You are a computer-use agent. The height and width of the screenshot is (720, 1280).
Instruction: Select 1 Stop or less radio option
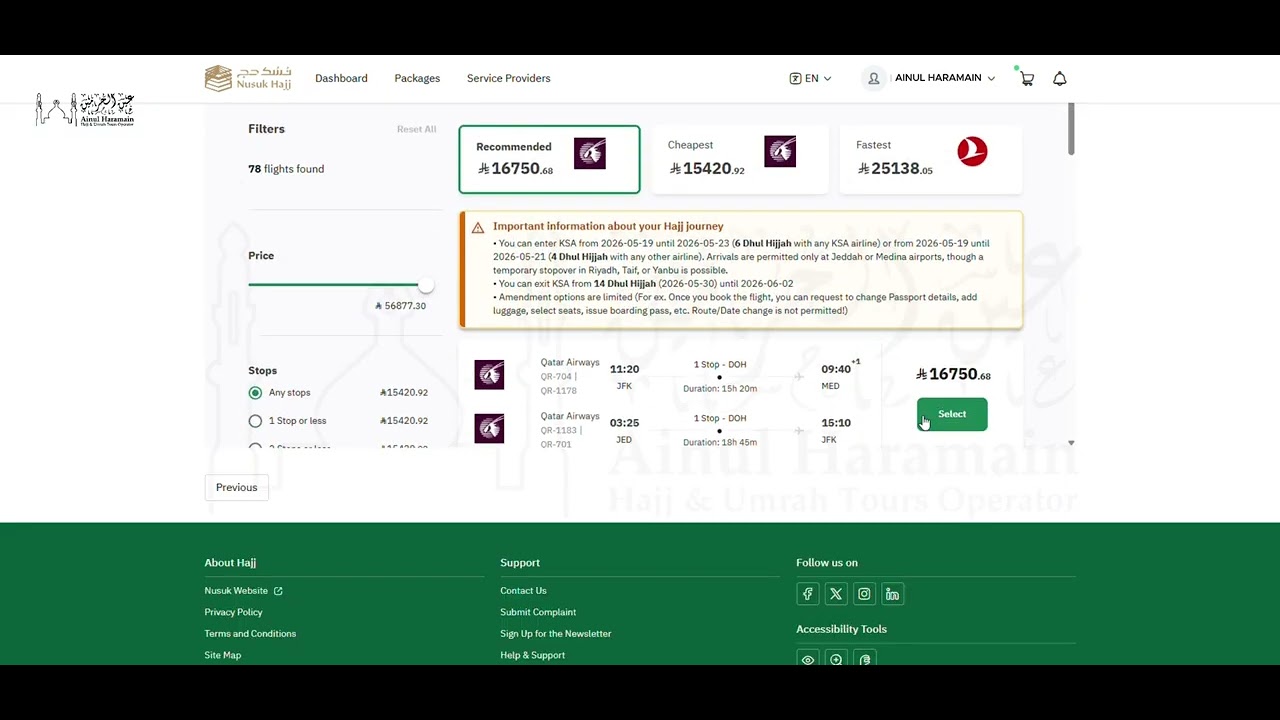[x=255, y=421]
